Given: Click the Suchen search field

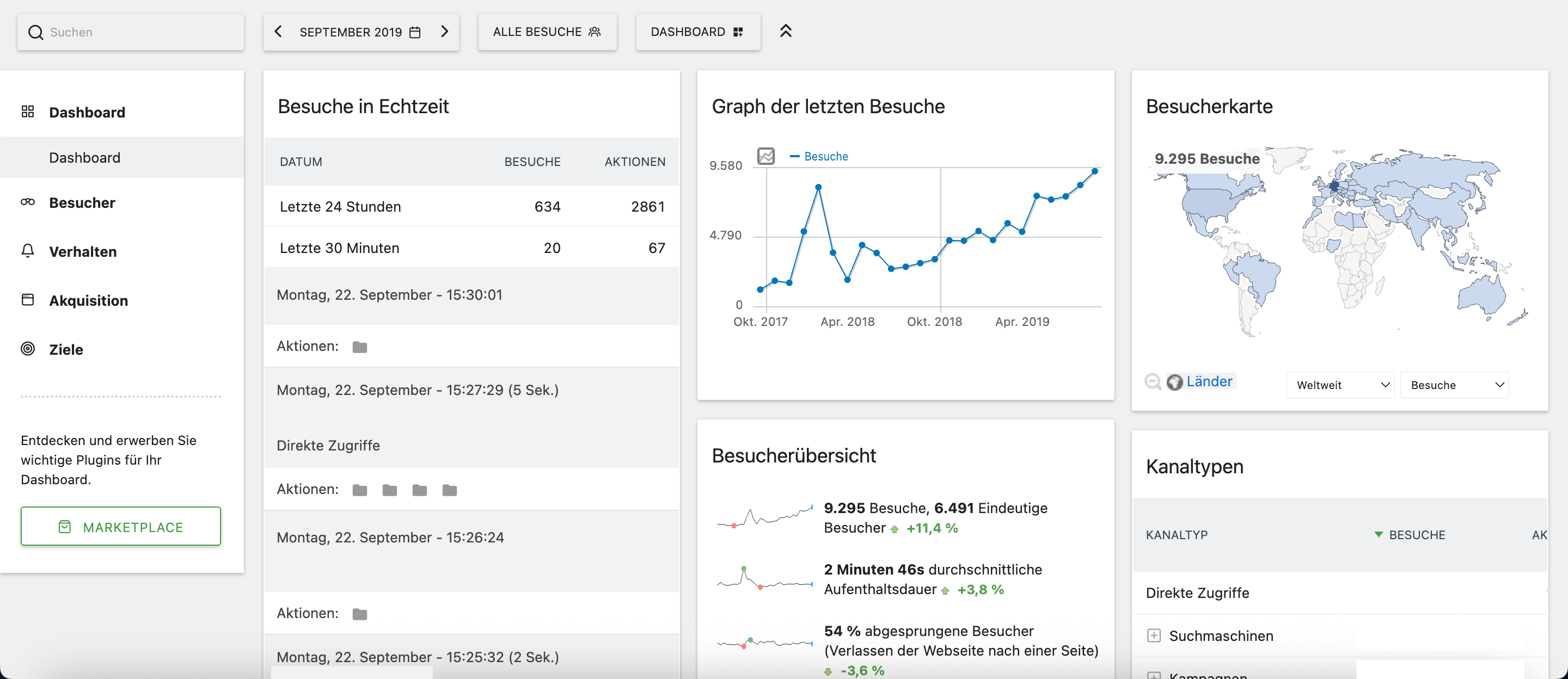Looking at the screenshot, I should 140,32.
